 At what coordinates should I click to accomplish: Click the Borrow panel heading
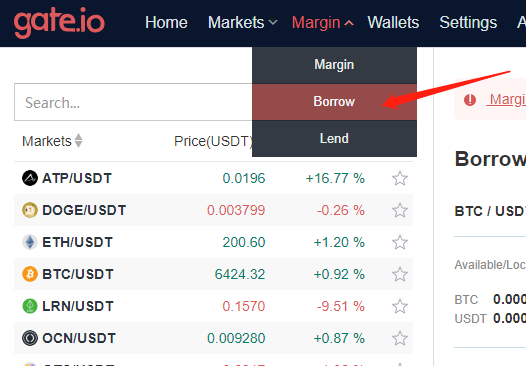(x=490, y=159)
